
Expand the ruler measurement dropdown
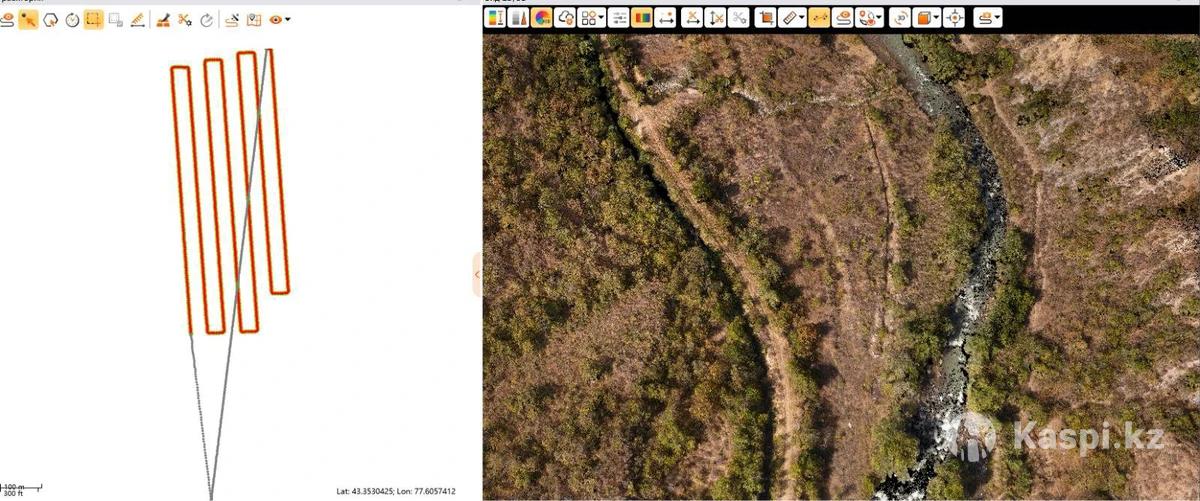pos(803,17)
